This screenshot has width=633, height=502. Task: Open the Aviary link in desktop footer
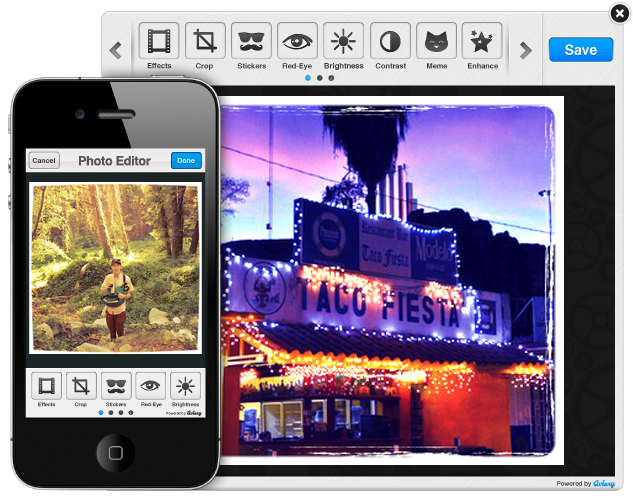(604, 483)
